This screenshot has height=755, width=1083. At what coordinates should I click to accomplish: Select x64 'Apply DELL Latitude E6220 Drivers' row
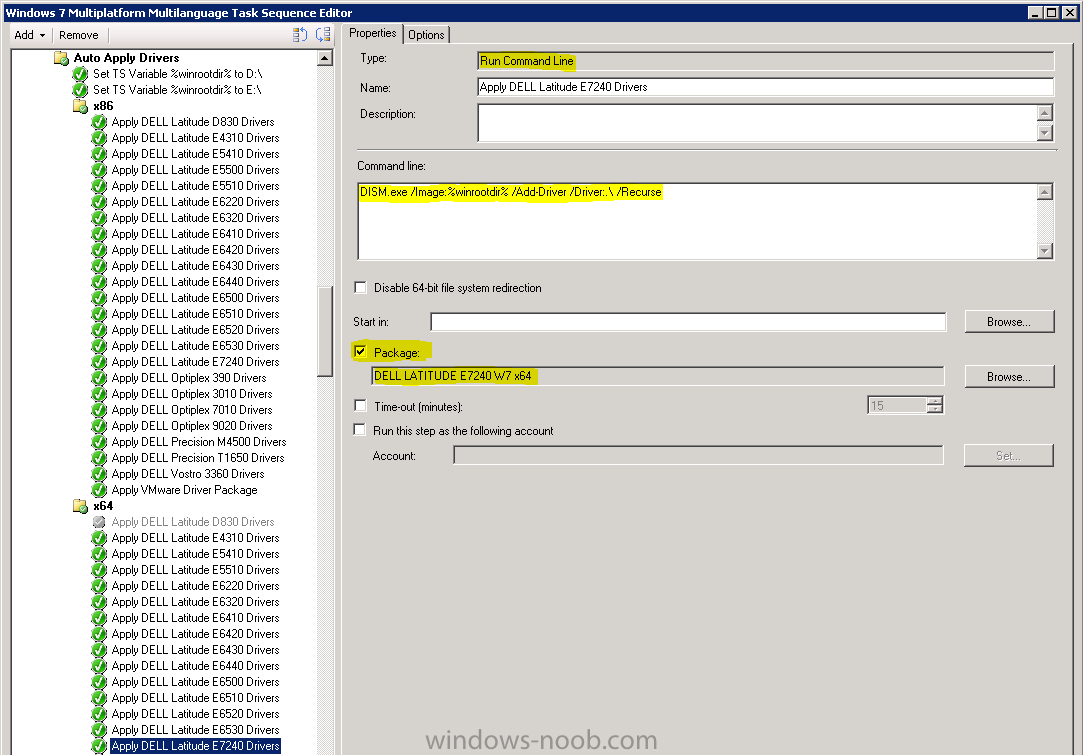(195, 586)
